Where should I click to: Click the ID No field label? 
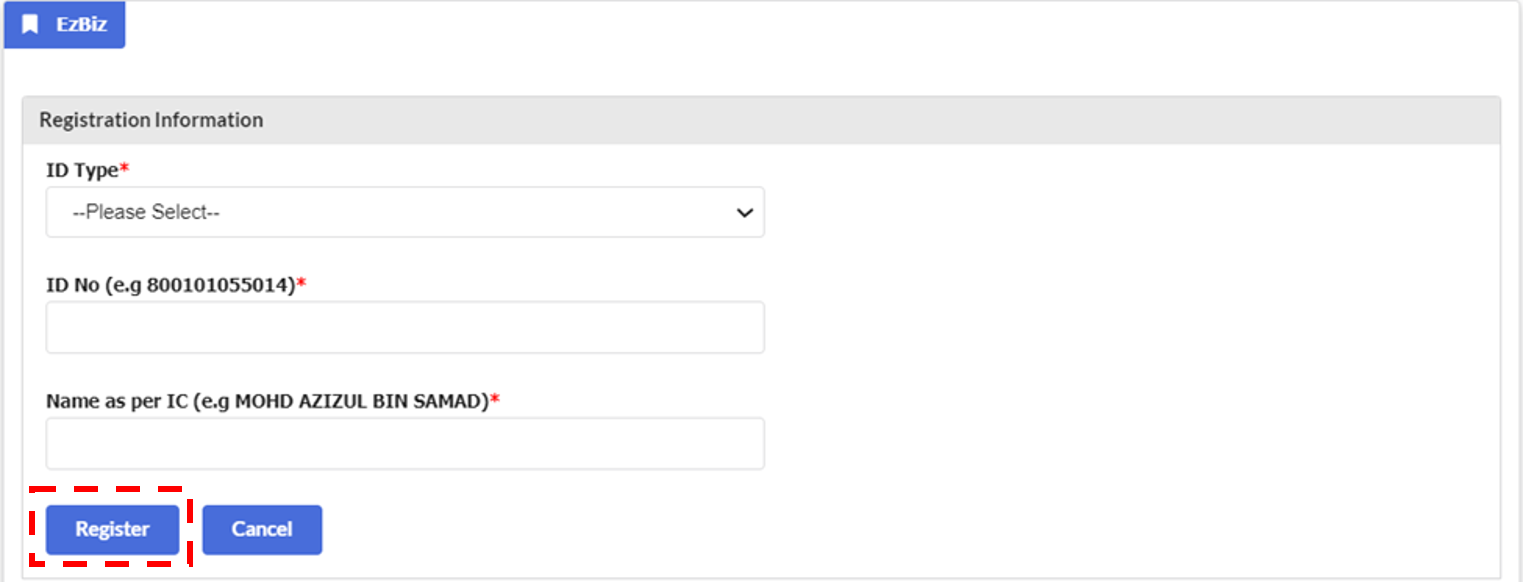tap(171, 285)
